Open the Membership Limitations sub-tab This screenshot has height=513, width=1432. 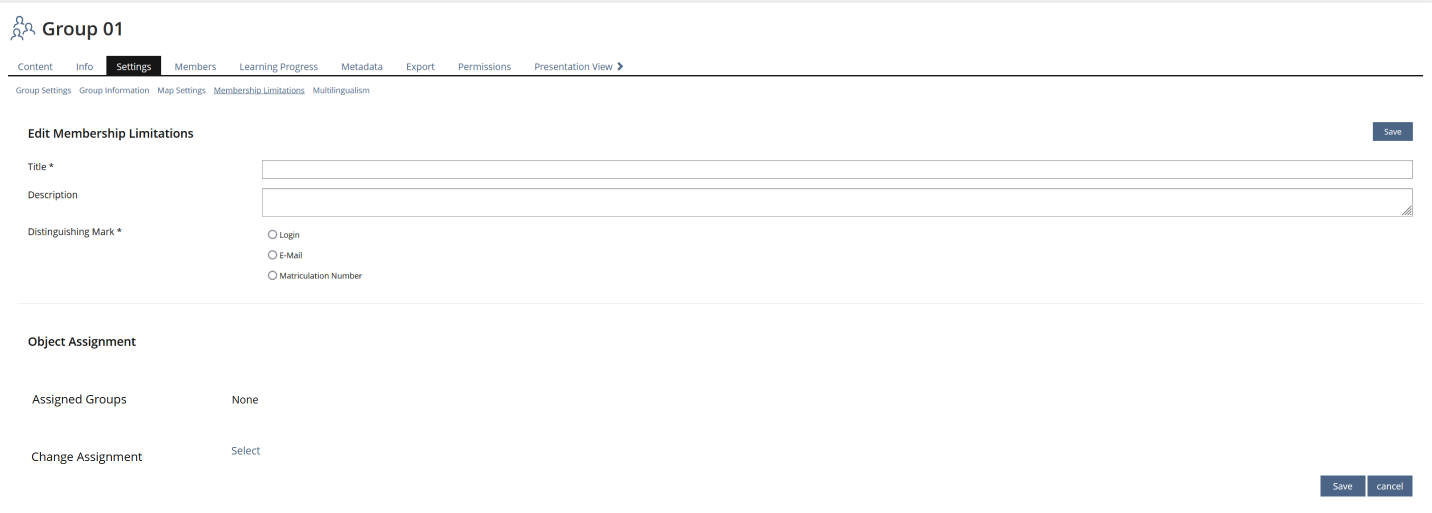pos(259,90)
